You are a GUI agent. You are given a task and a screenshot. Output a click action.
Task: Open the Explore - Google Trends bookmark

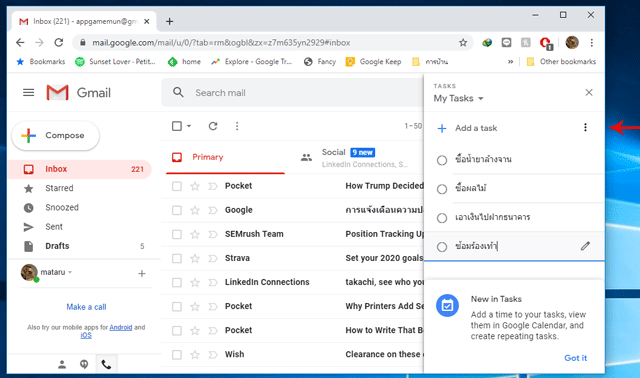(x=251, y=62)
